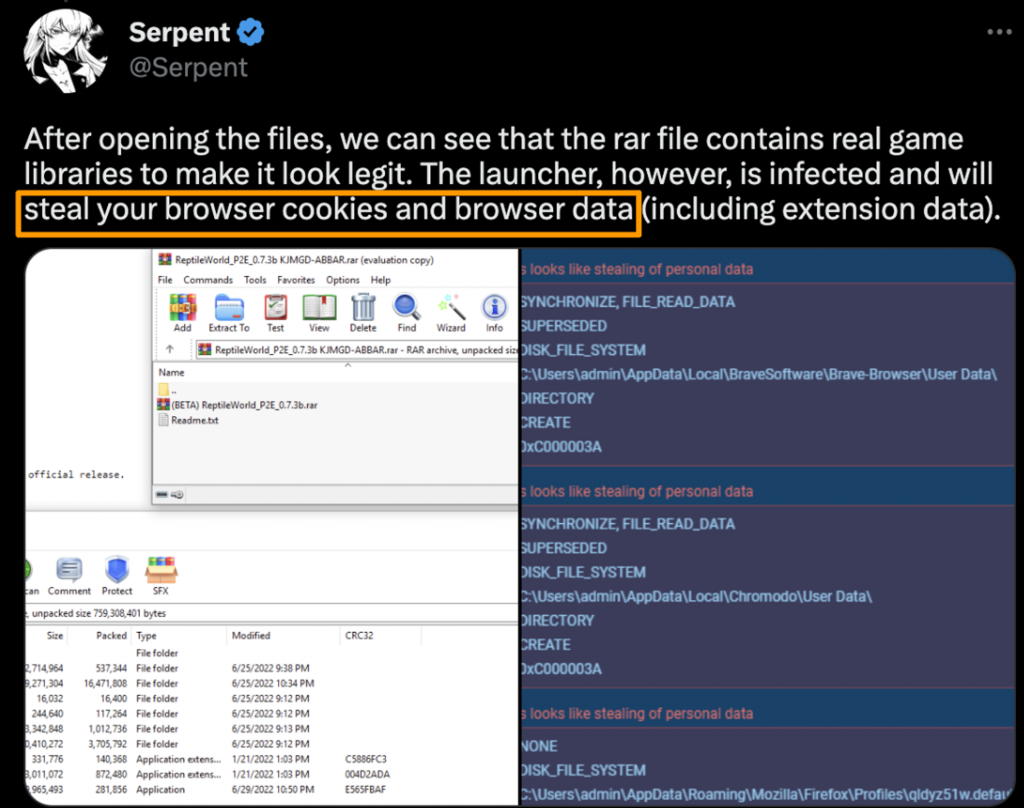
Task: Click the Serpent display name
Action: [x=180, y=33]
